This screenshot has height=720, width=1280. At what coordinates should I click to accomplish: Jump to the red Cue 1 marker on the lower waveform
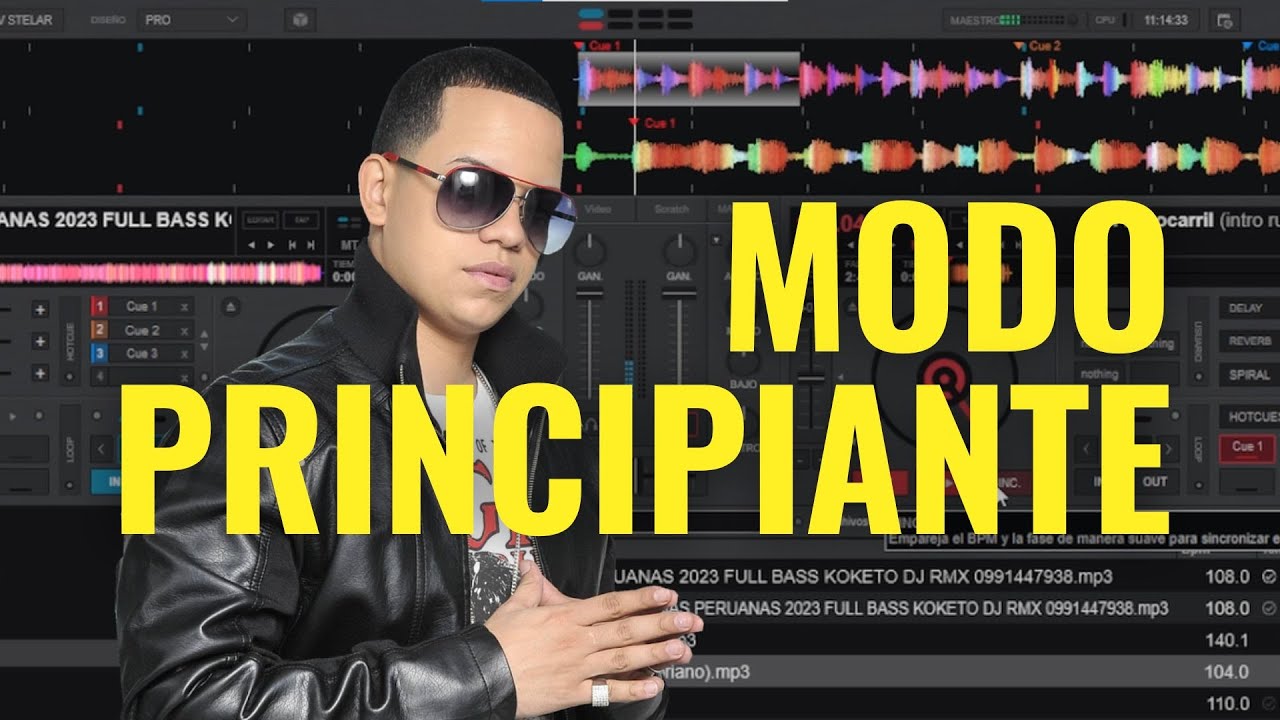coord(652,123)
